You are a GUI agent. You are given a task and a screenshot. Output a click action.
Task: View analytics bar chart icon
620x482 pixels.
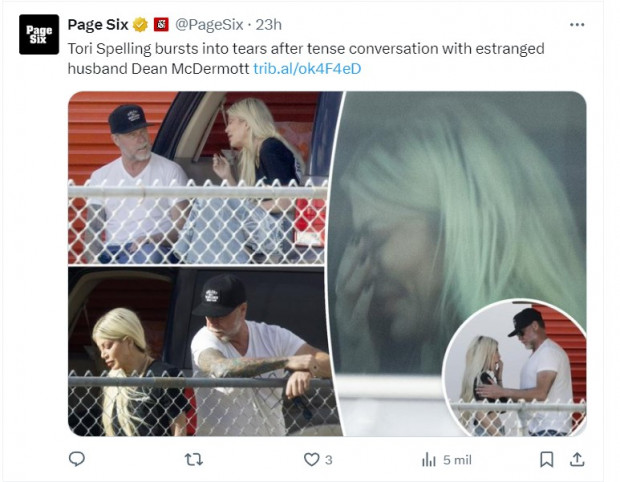(429, 460)
